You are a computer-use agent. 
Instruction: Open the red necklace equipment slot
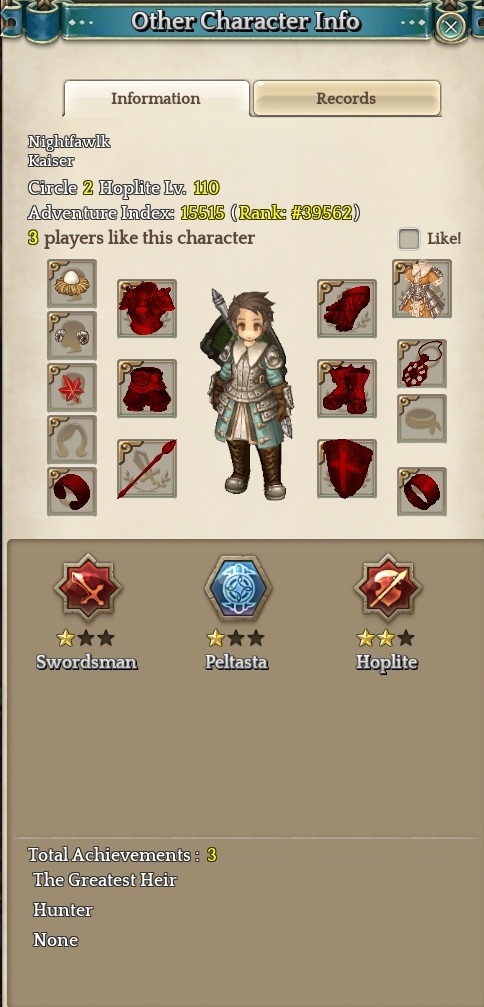click(x=422, y=363)
